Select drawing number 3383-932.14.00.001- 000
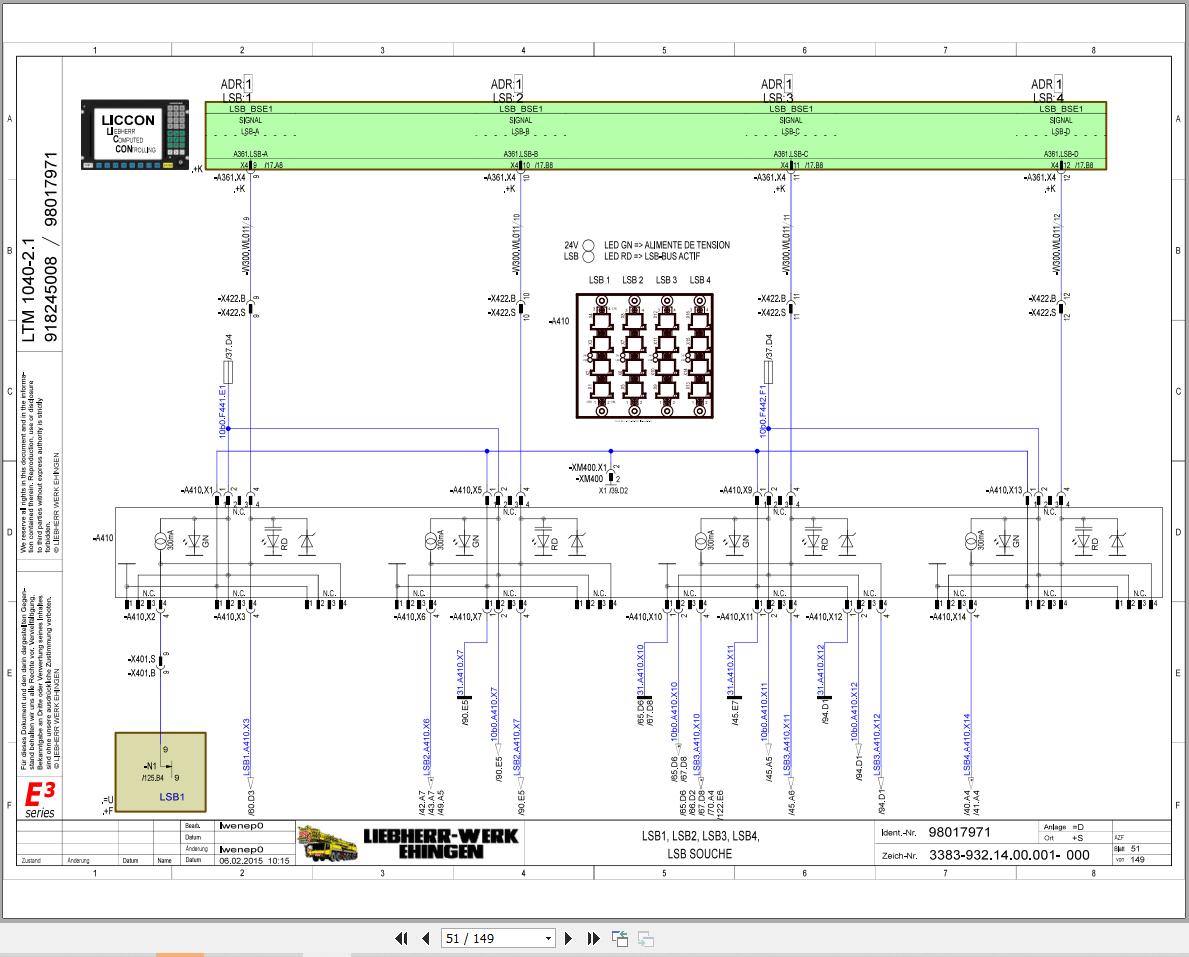 point(1009,855)
